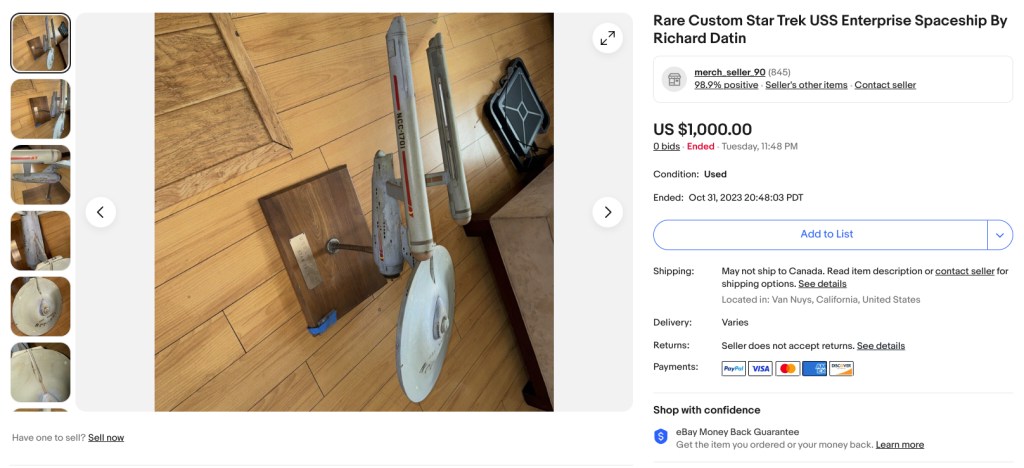Go to previous listing photo
Screen dimensions: 1024x468
tap(101, 212)
